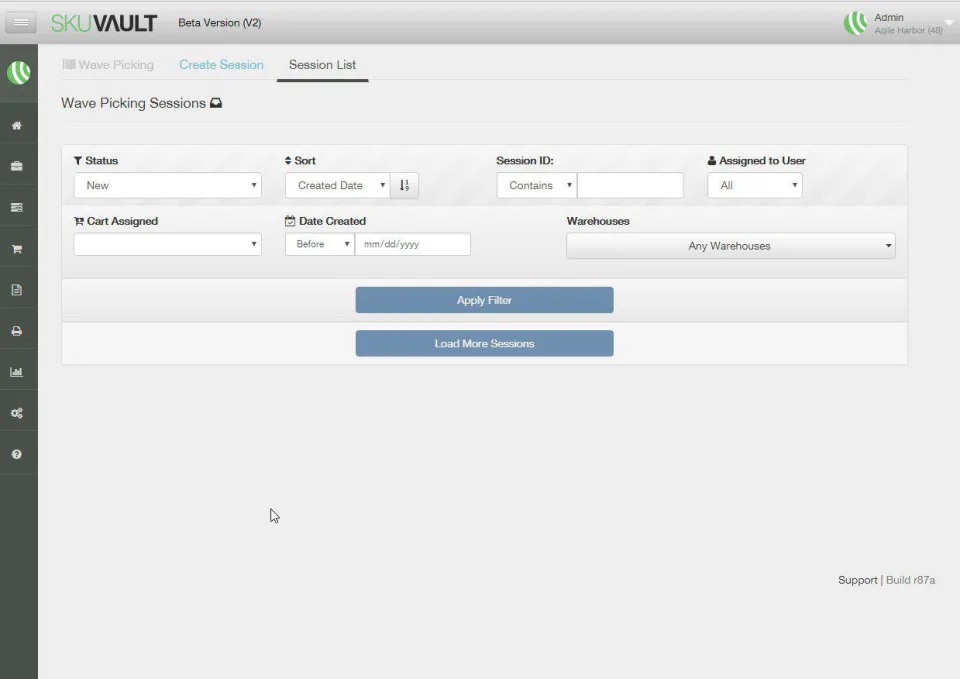Select the Session List tab
This screenshot has height=679, width=960.
coord(322,64)
